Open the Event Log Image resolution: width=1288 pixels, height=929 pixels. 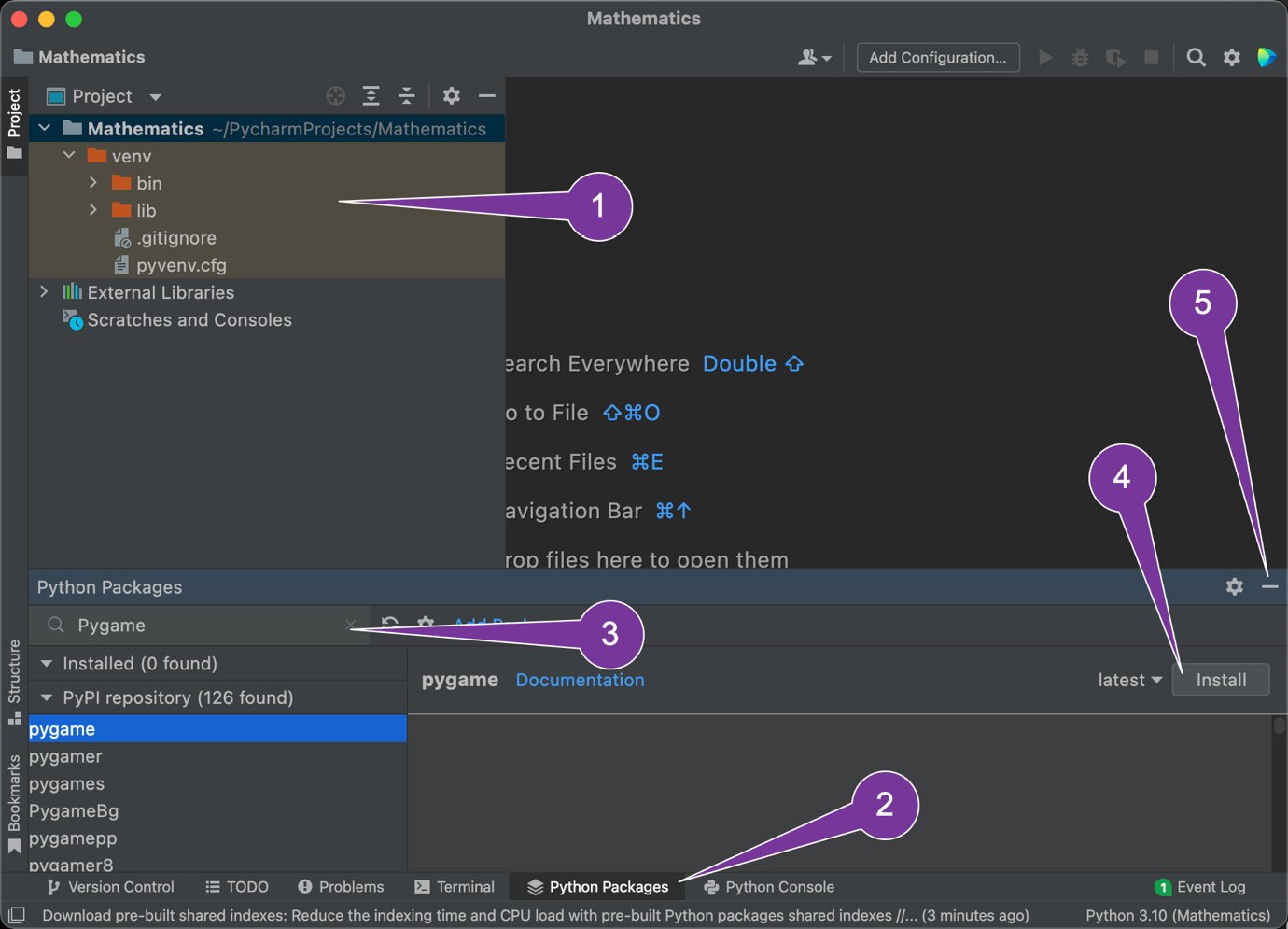pyautogui.click(x=1200, y=887)
